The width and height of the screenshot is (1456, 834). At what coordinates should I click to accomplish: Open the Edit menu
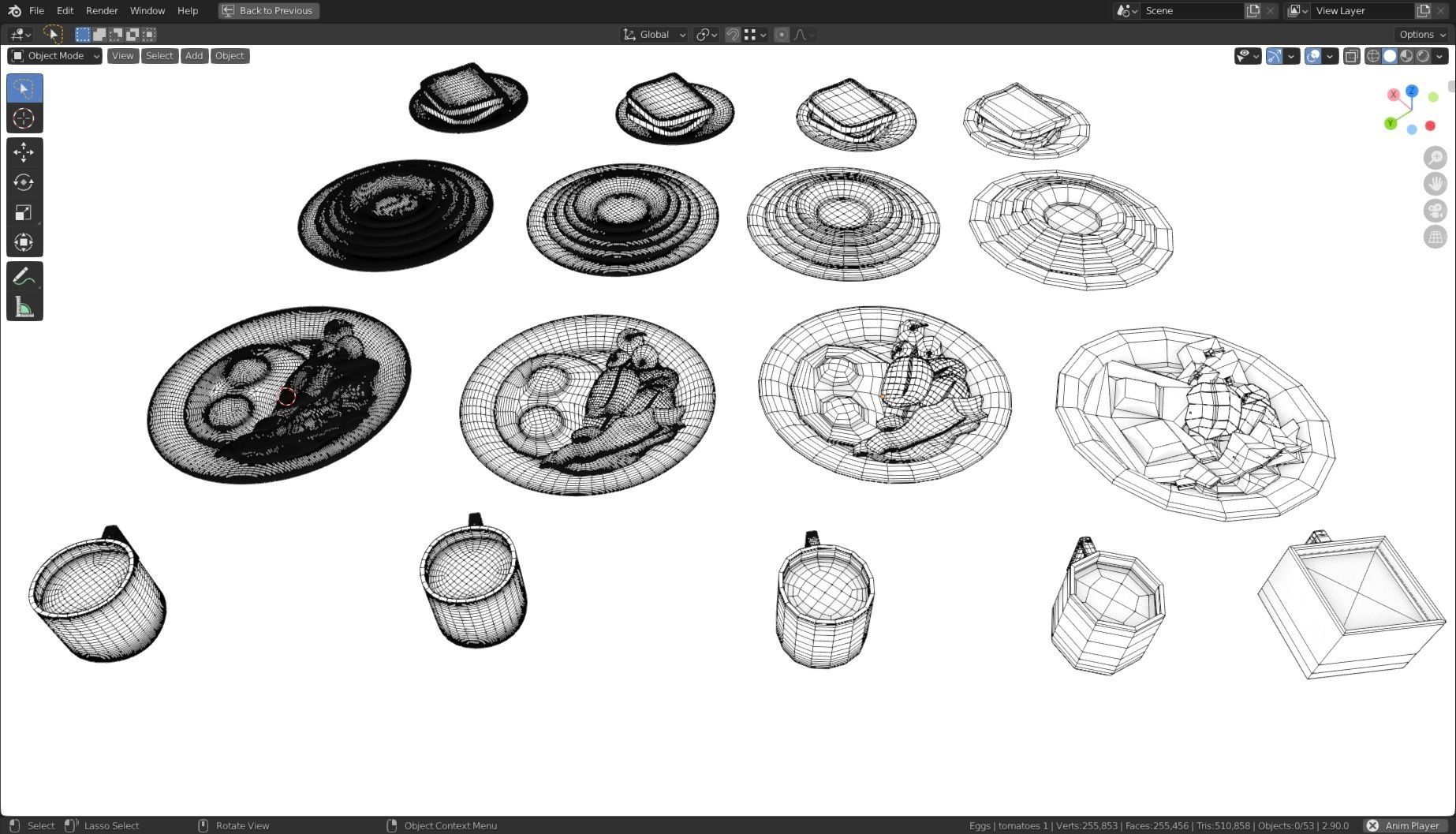click(65, 11)
